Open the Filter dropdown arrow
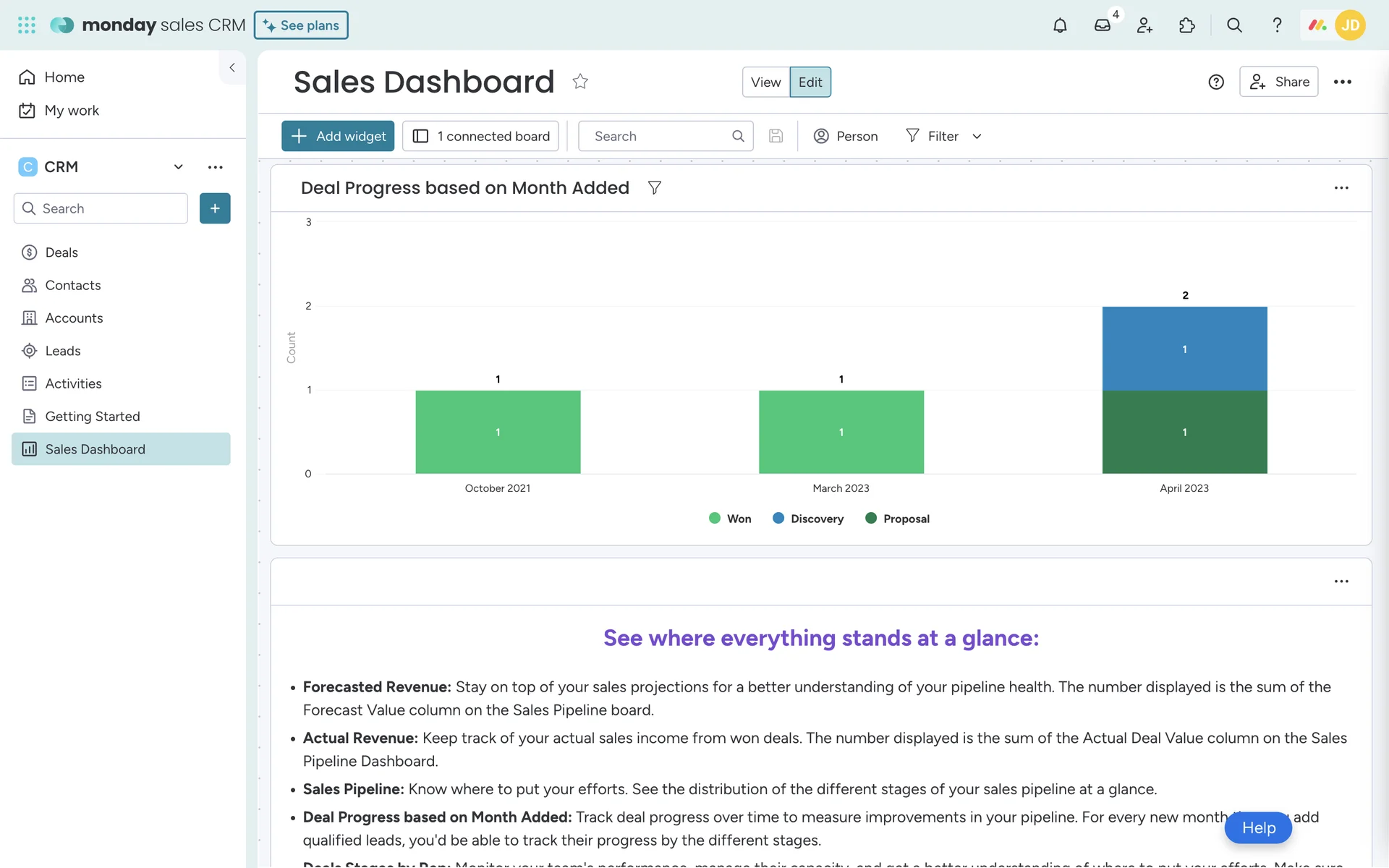1389x868 pixels. coord(977,137)
